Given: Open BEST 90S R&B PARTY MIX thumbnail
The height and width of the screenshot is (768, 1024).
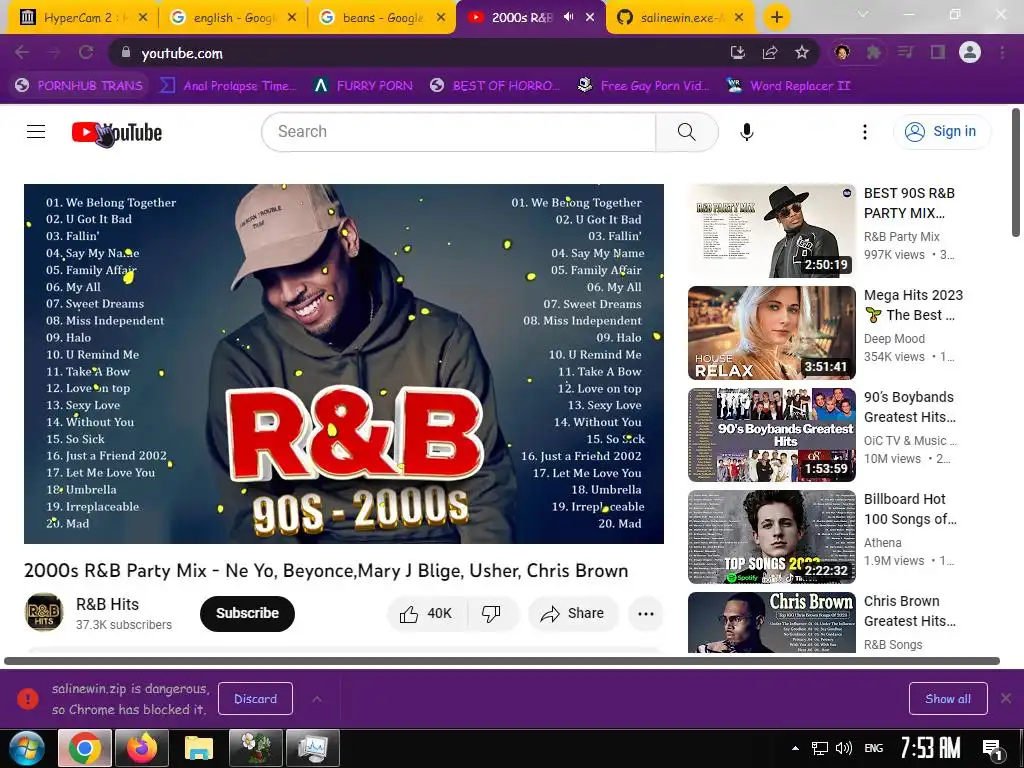Looking at the screenshot, I should (771, 231).
